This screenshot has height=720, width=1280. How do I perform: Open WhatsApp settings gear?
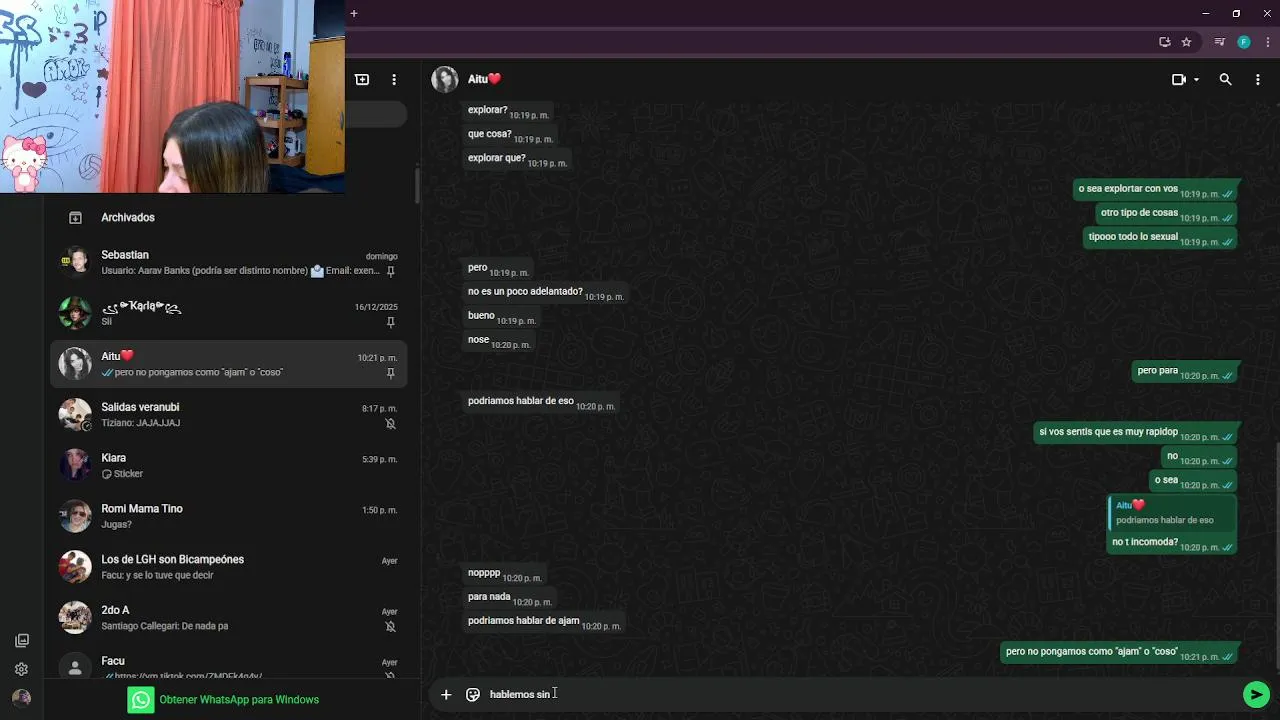22,669
